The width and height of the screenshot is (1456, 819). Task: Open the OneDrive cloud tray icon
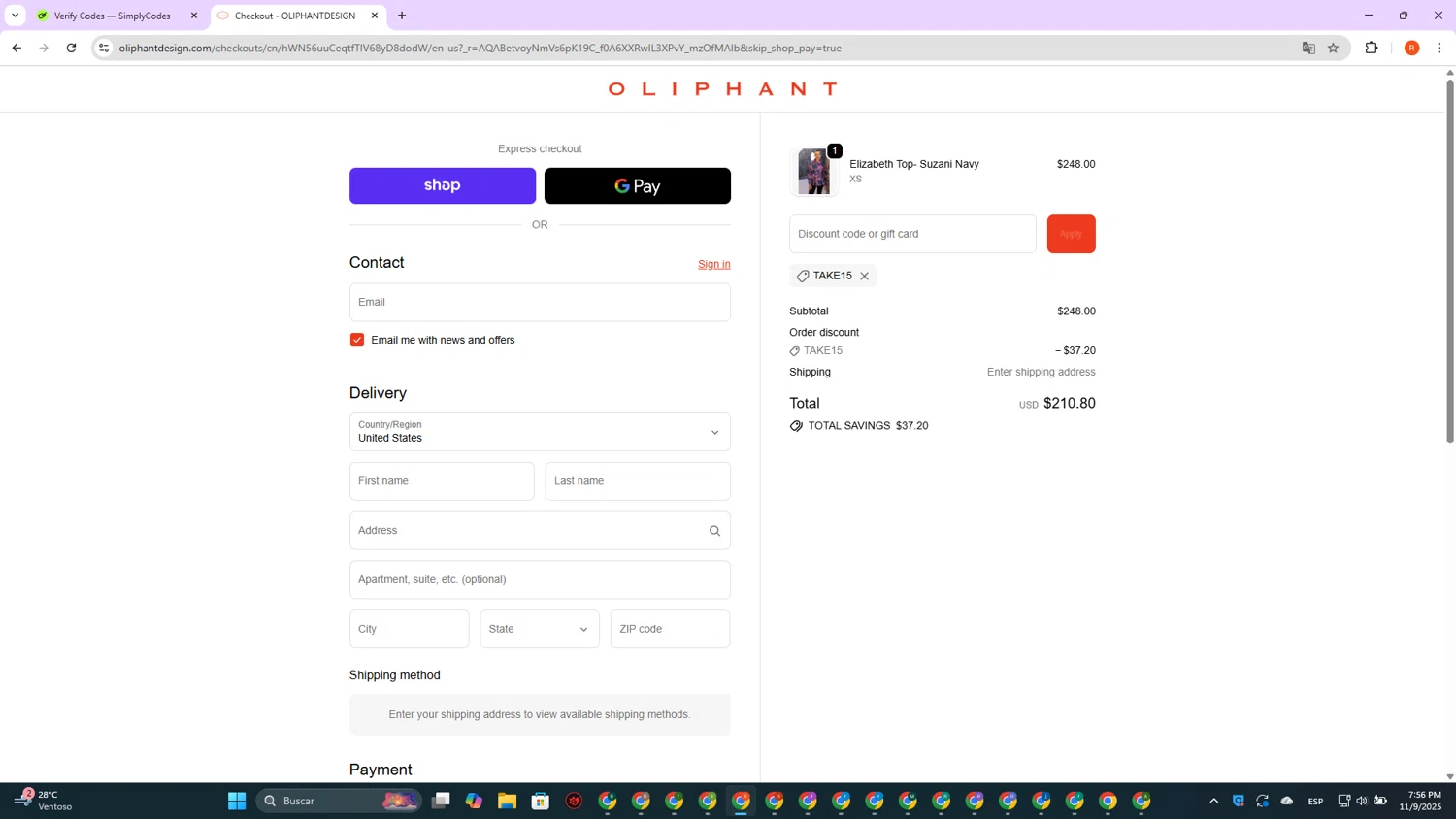(x=1287, y=801)
